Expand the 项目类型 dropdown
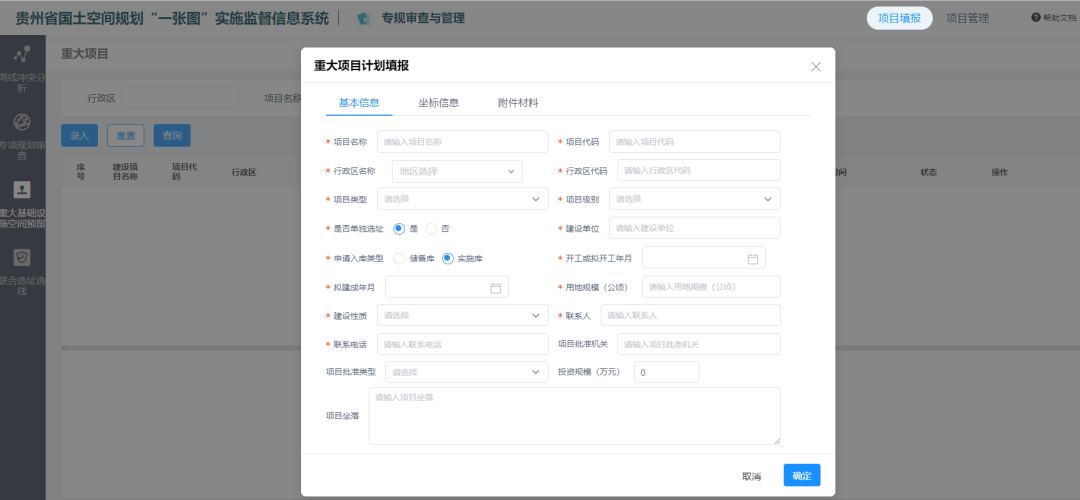This screenshot has height=500, width=1080. [x=462, y=200]
